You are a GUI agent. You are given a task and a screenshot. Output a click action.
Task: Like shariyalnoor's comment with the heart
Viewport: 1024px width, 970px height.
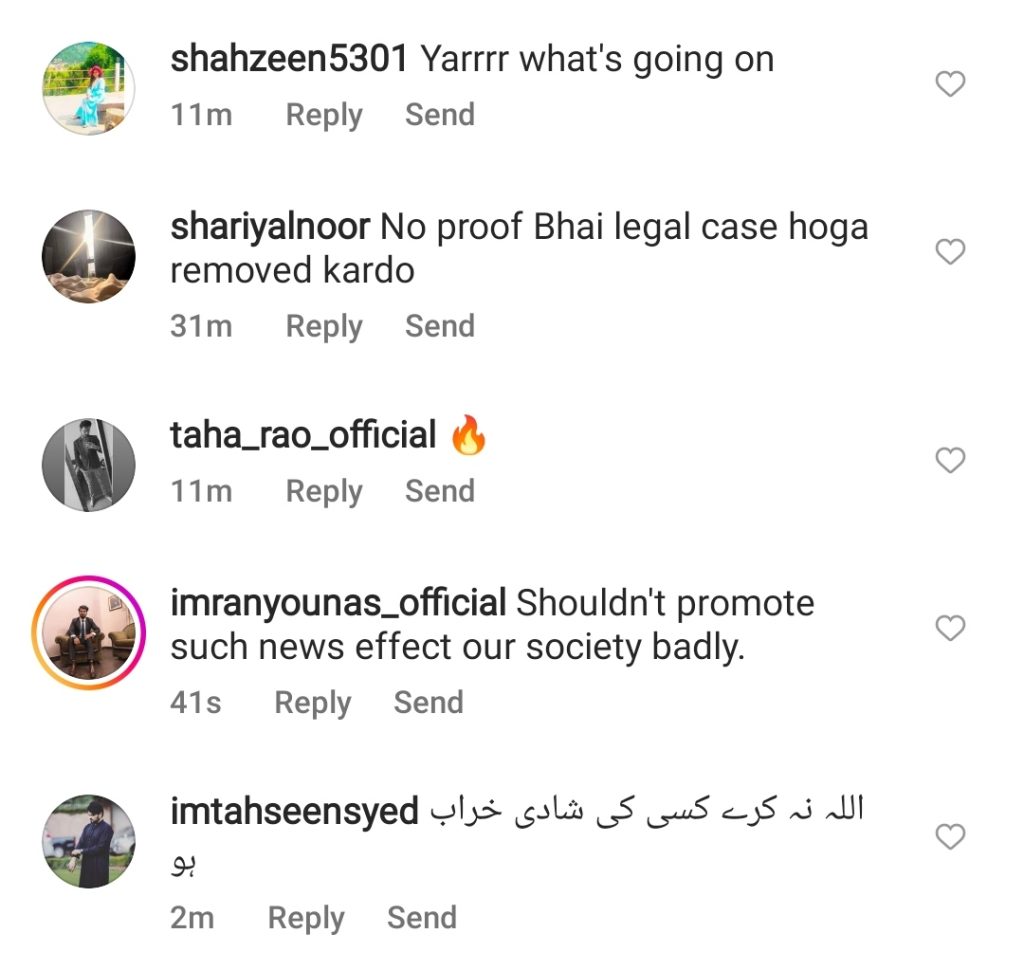pyautogui.click(x=950, y=251)
